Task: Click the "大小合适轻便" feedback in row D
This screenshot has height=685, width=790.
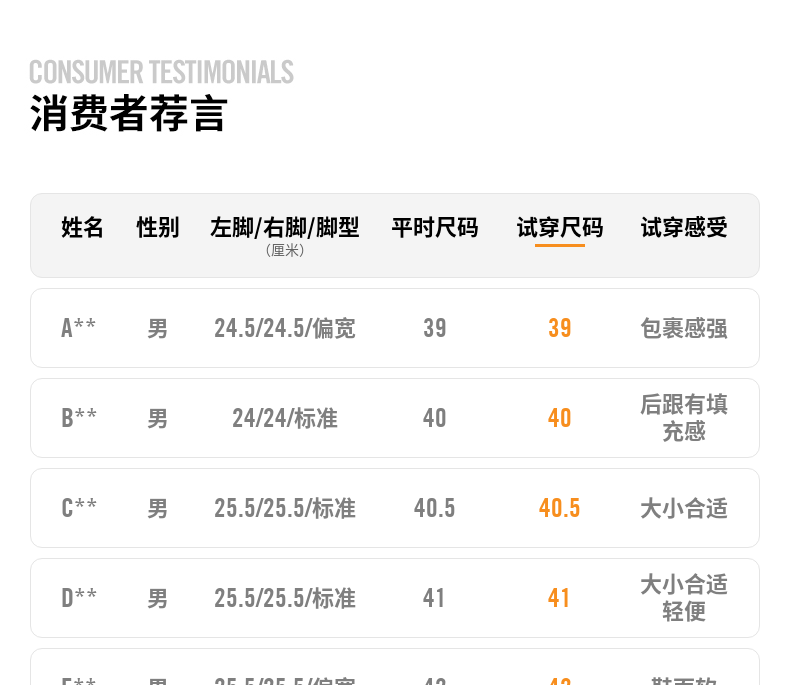Action: 684,598
